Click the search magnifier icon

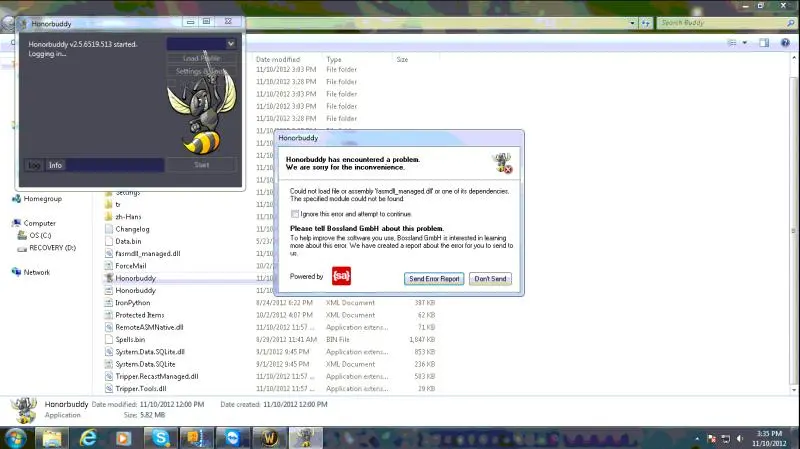[791, 23]
